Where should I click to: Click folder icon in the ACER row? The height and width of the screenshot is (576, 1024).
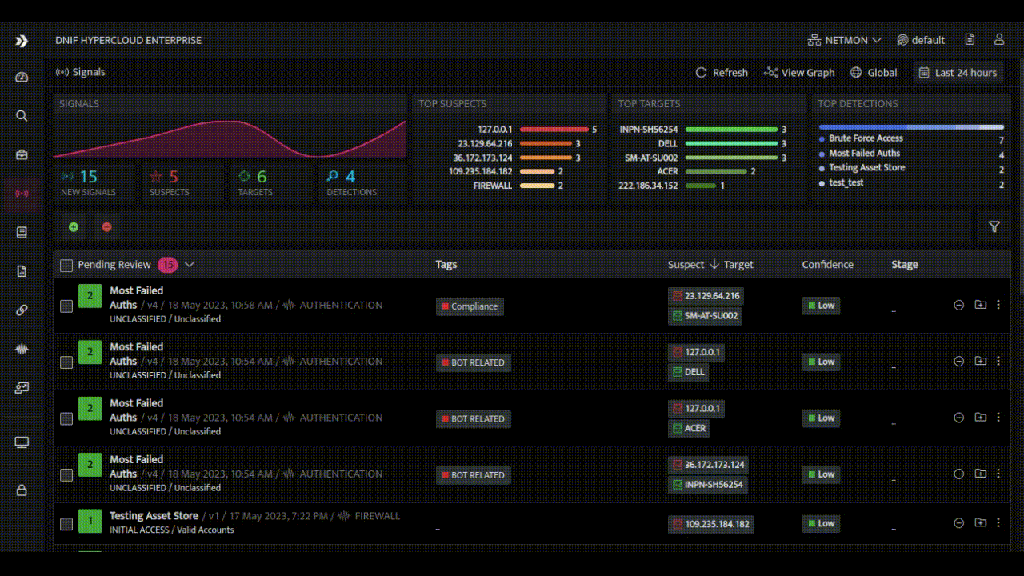pyautogui.click(x=980, y=417)
